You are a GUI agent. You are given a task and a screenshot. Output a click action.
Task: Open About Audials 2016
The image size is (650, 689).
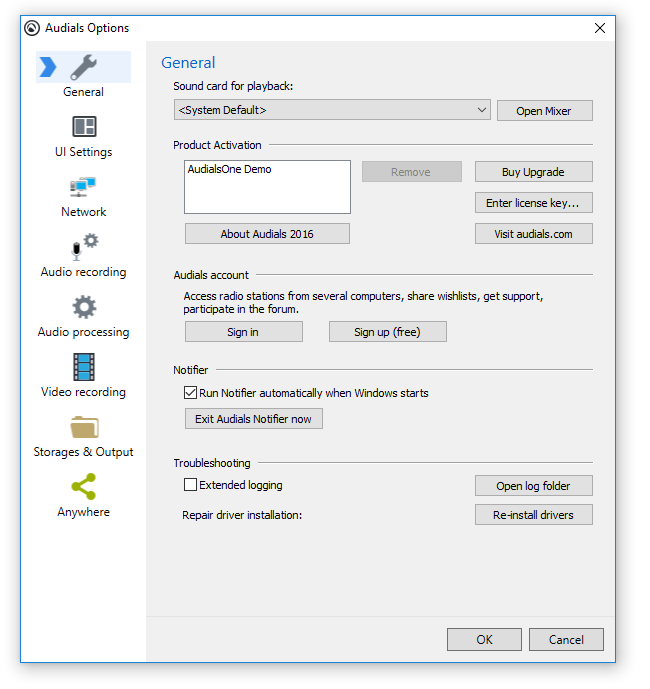[x=267, y=234]
